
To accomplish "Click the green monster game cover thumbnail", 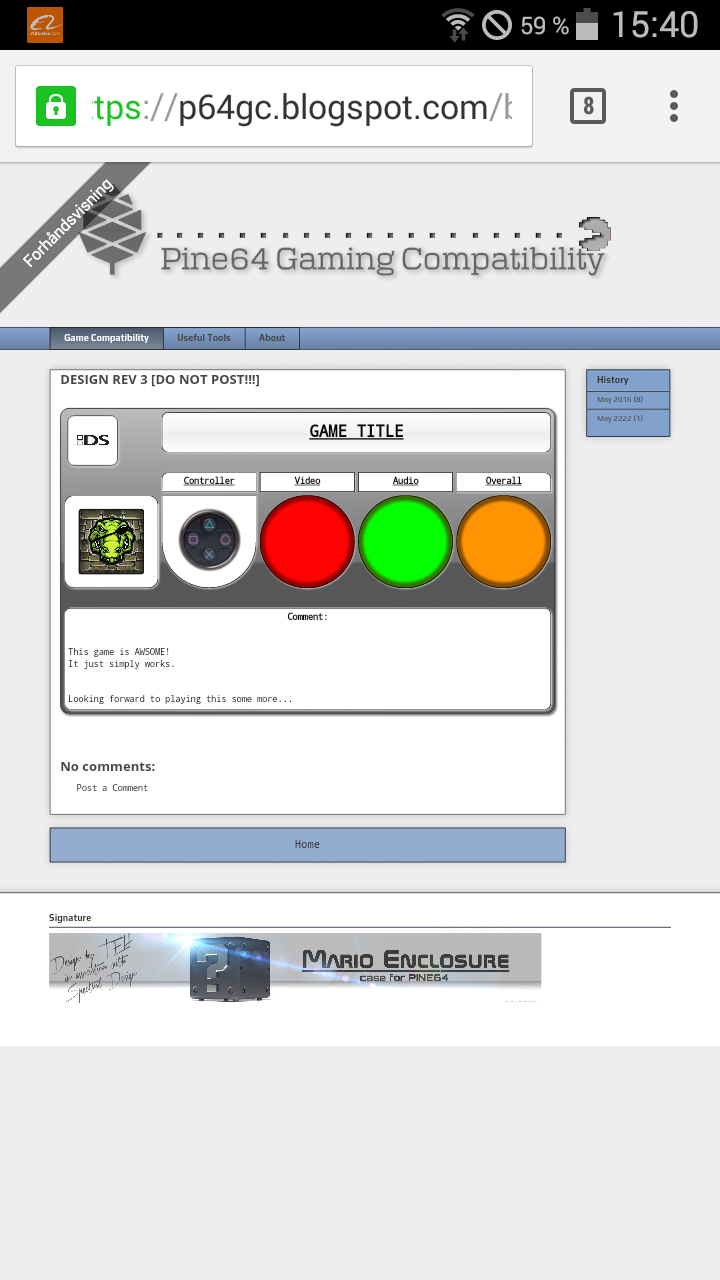I will (x=111, y=542).
